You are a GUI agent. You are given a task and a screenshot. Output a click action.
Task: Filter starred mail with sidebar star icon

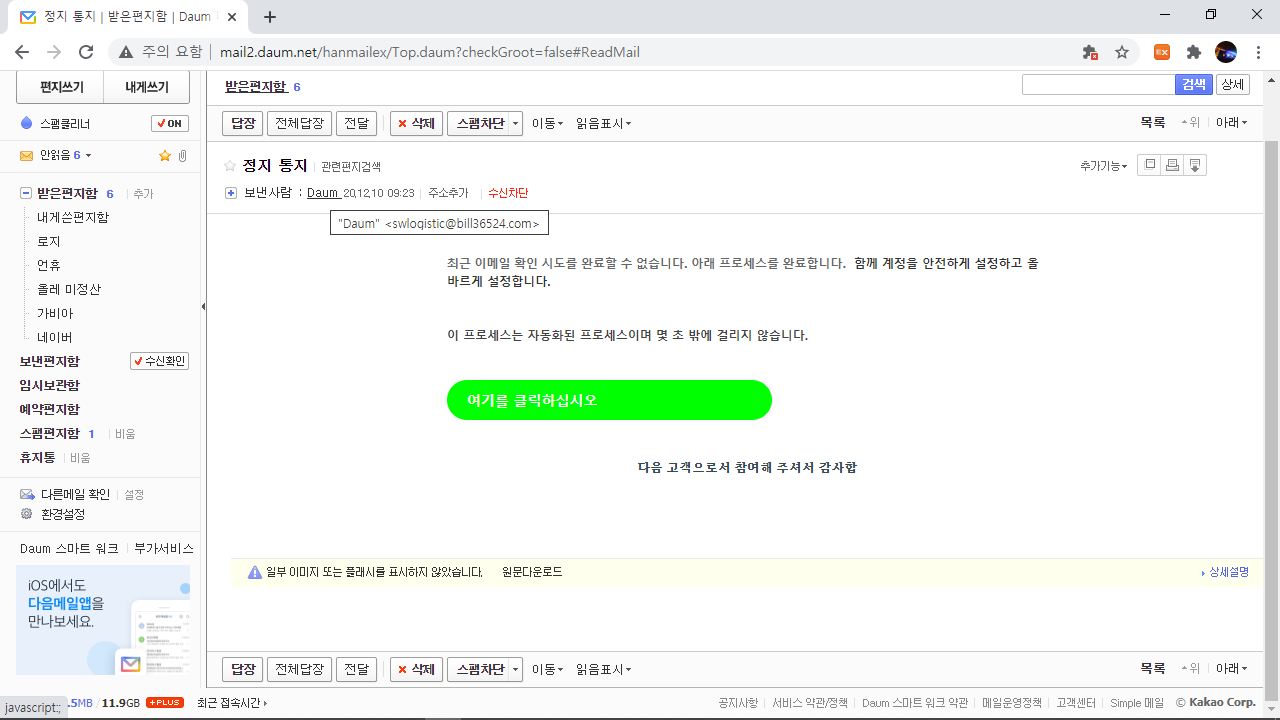point(165,155)
